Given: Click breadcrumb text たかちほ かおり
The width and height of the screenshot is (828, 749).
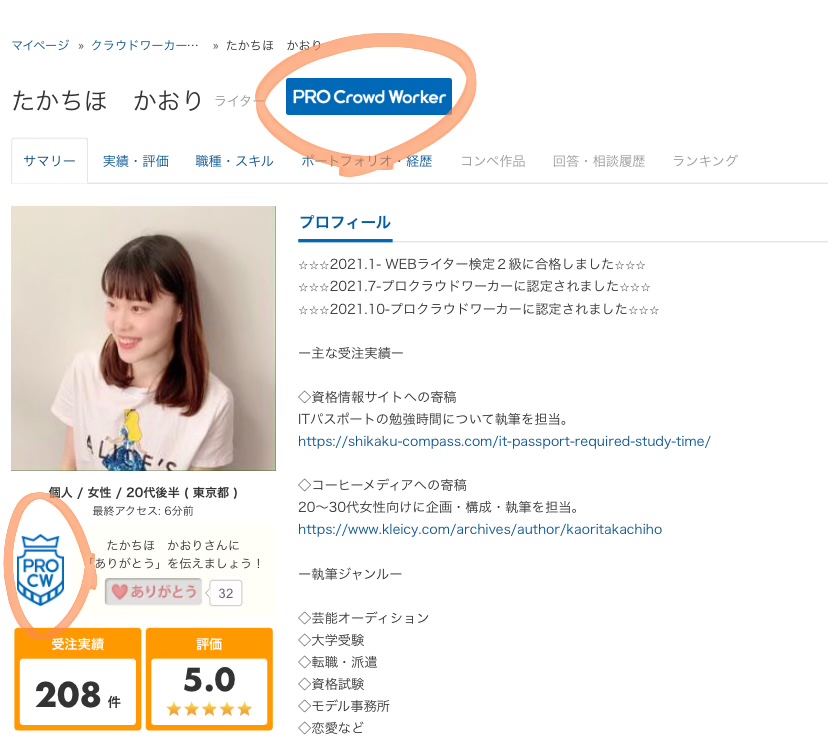Looking at the screenshot, I should point(274,45).
